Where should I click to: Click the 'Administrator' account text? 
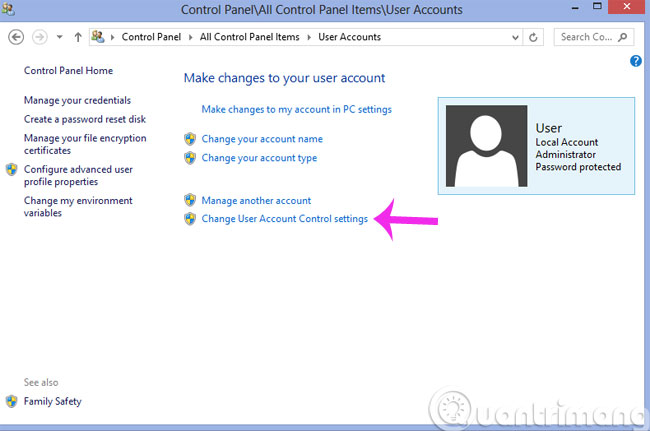click(565, 155)
